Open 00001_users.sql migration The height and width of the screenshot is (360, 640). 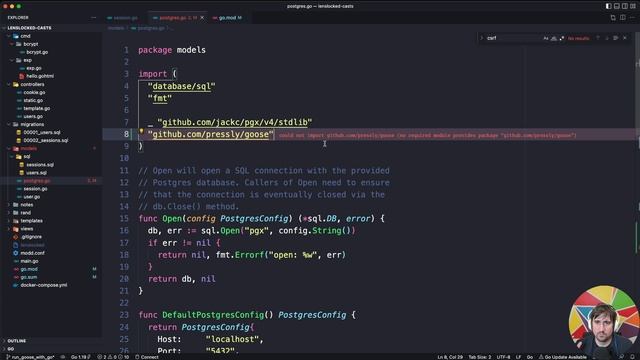(x=42, y=132)
